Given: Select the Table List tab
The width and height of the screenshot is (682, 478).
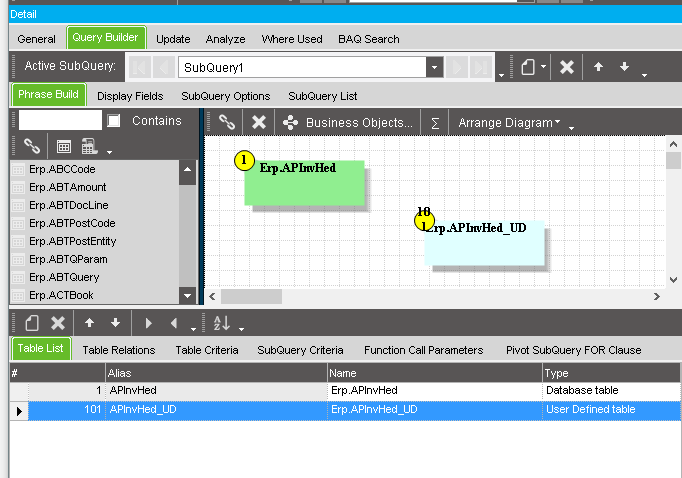Looking at the screenshot, I should click(40, 348).
